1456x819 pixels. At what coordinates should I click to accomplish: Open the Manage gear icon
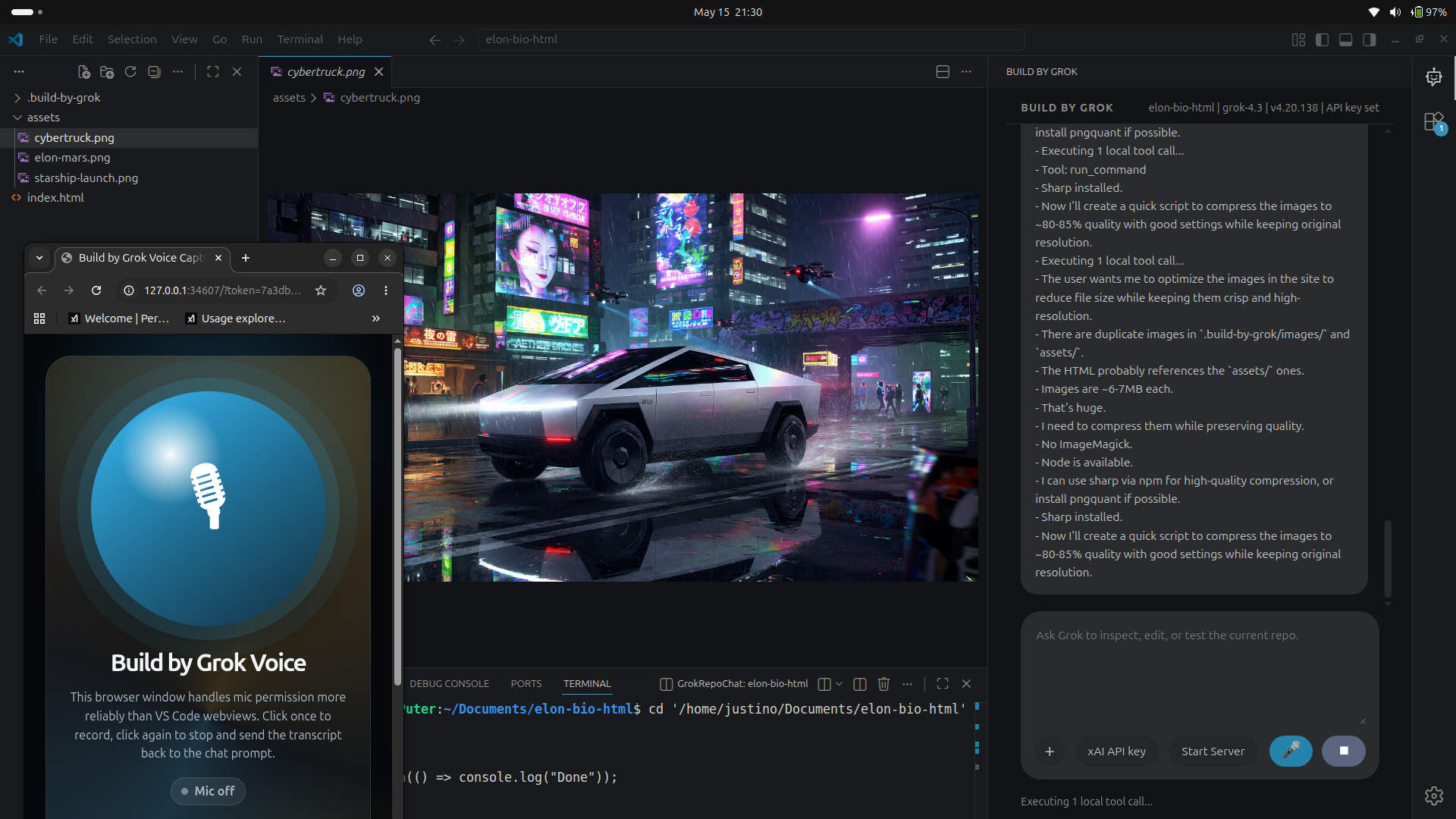tap(1433, 795)
